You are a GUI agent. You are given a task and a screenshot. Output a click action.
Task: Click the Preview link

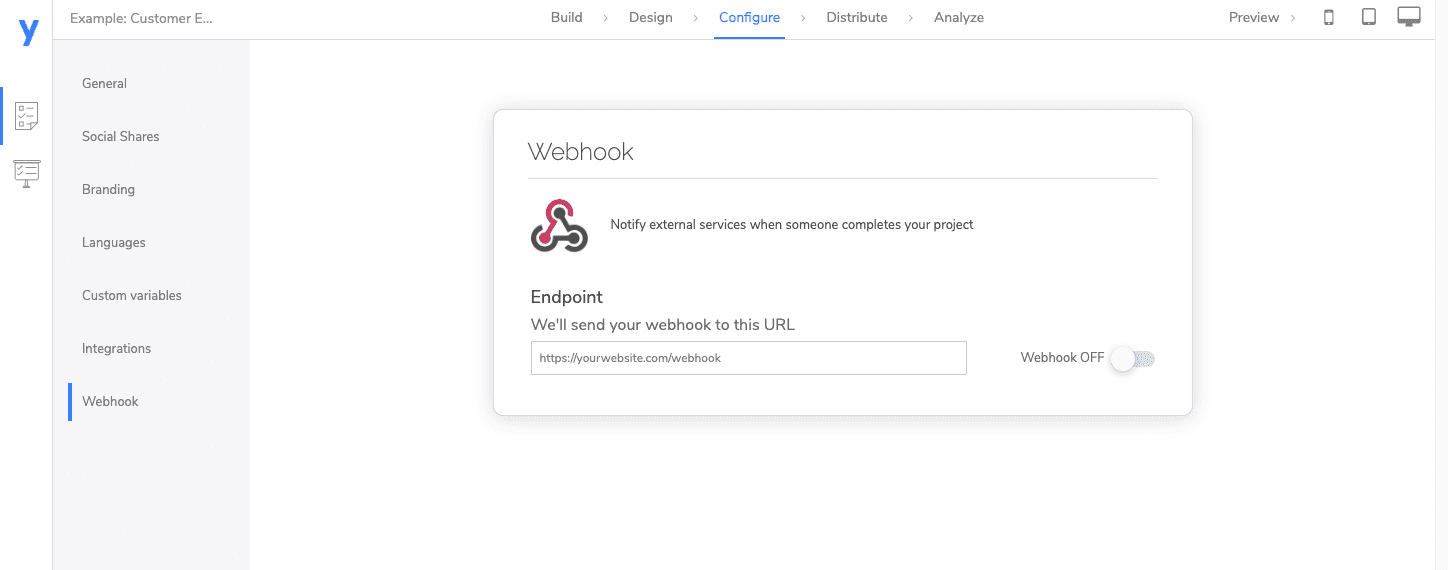click(1253, 17)
